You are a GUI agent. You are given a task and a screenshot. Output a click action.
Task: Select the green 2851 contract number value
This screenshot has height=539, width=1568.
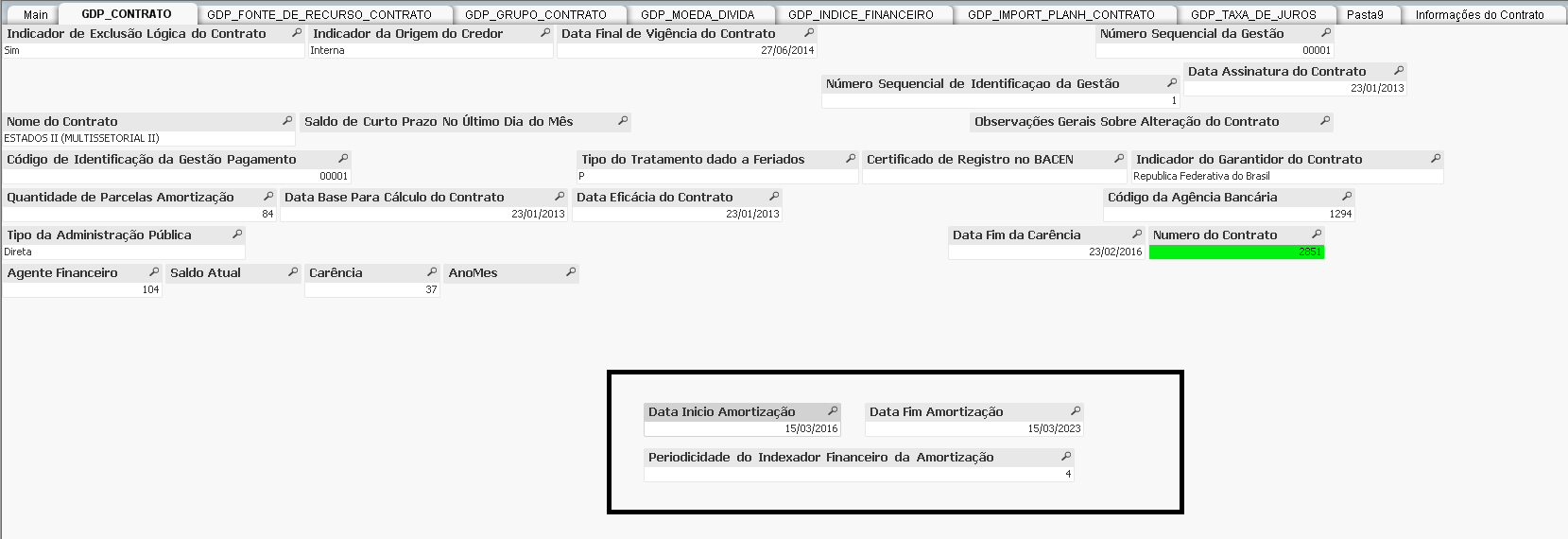[x=1236, y=252]
